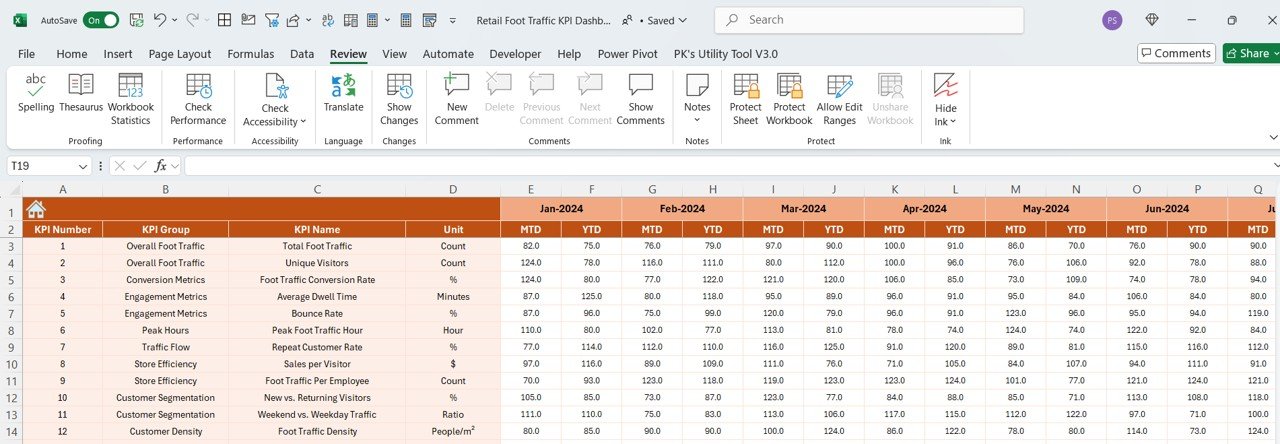Click the Search box in title bar
Viewport: 1280px width, 444px height.
coord(869,20)
